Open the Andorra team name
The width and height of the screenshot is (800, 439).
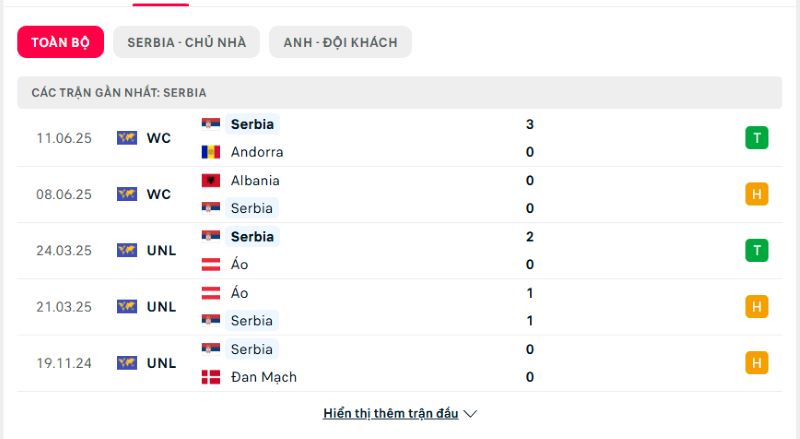[x=257, y=152]
